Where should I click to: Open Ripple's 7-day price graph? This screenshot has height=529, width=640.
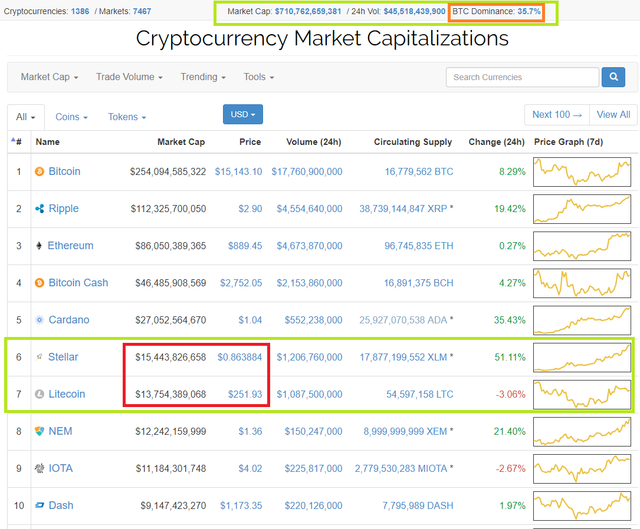582,209
